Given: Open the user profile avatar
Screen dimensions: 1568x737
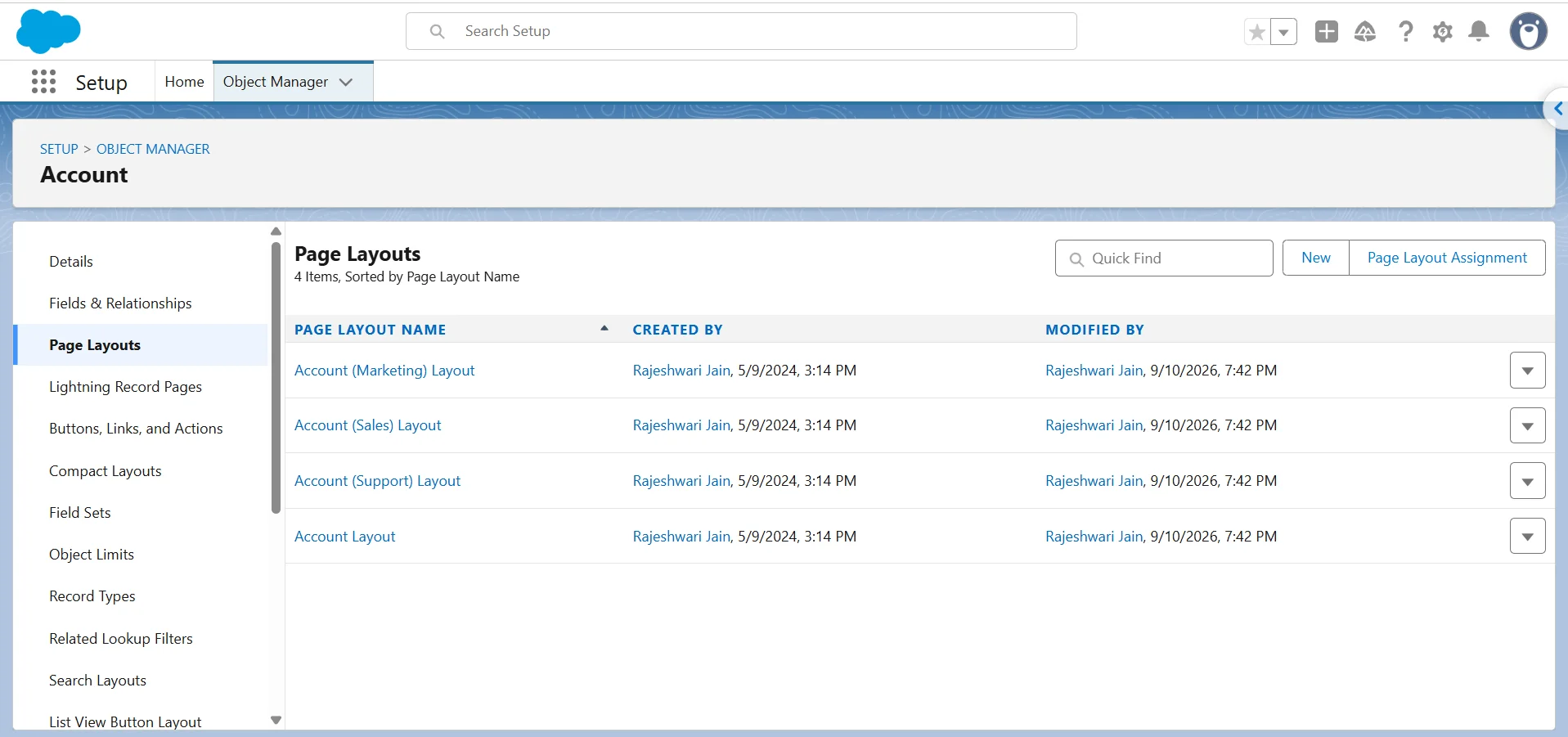Looking at the screenshot, I should pyautogui.click(x=1528, y=32).
